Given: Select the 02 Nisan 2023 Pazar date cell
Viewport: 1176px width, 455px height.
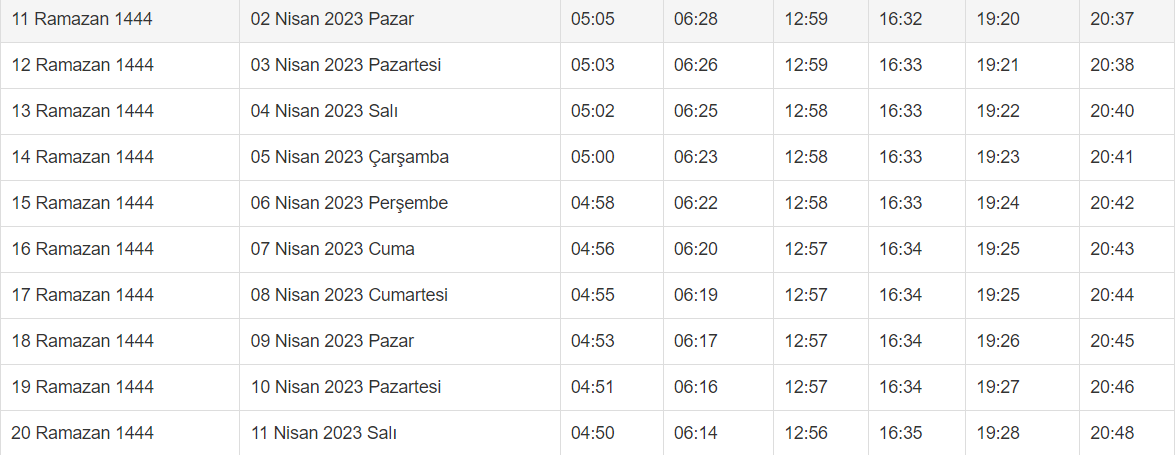Looking at the screenshot, I should click(x=332, y=19).
